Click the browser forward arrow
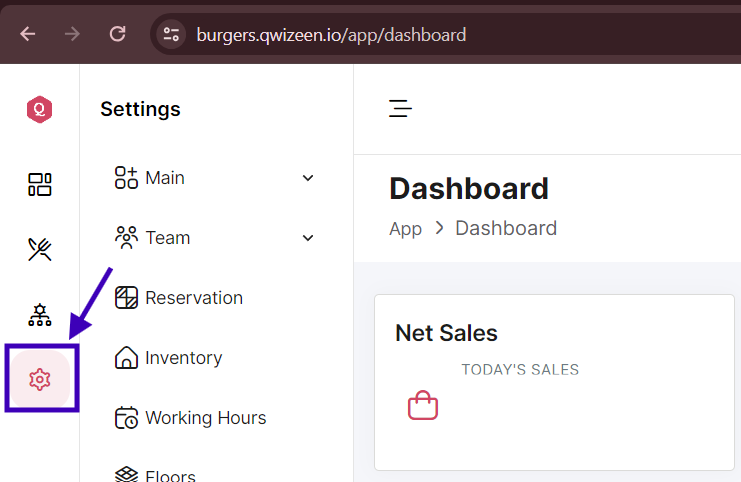 pyautogui.click(x=72, y=34)
